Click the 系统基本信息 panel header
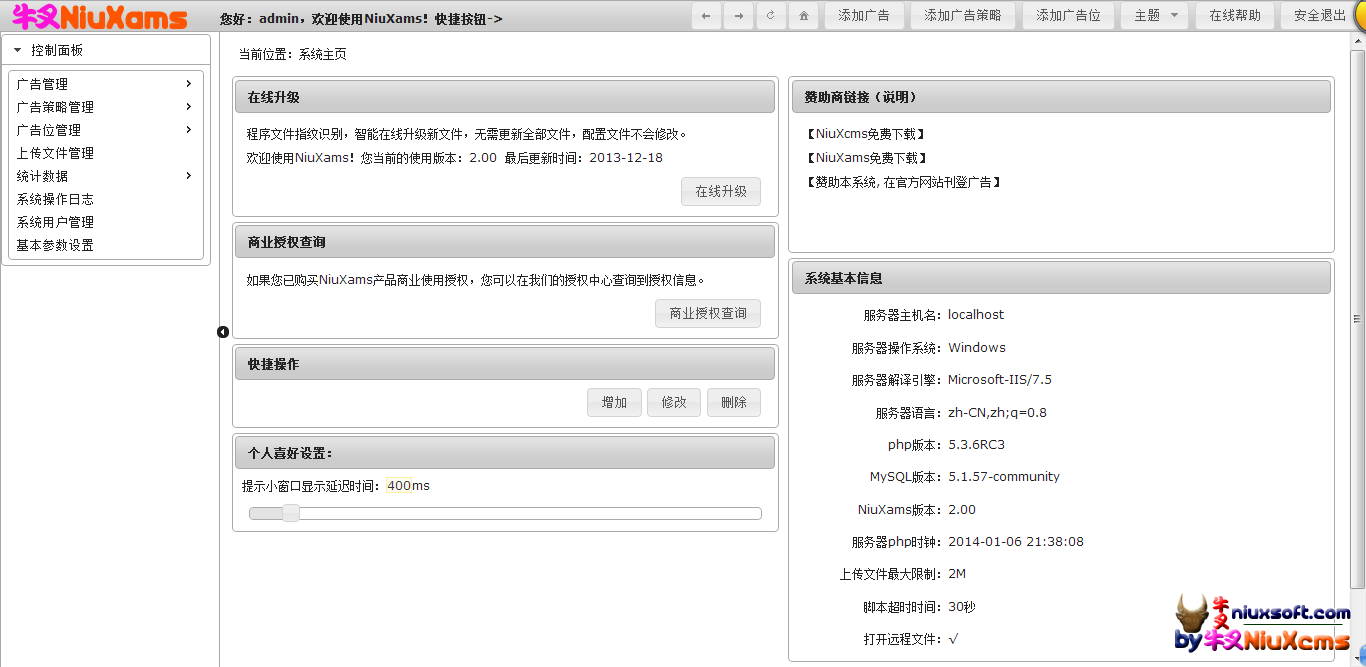Viewport: 1366px width, 667px height. [x=1061, y=278]
